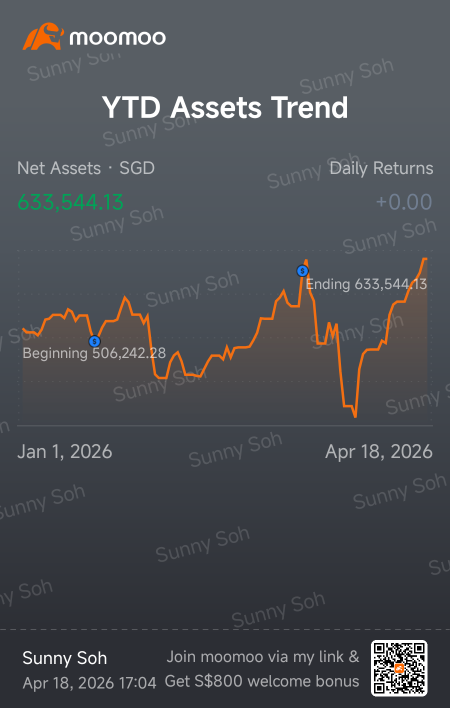The height and width of the screenshot is (708, 450).
Task: Click the green 633,544.13 net assets value
Action: click(x=70, y=202)
